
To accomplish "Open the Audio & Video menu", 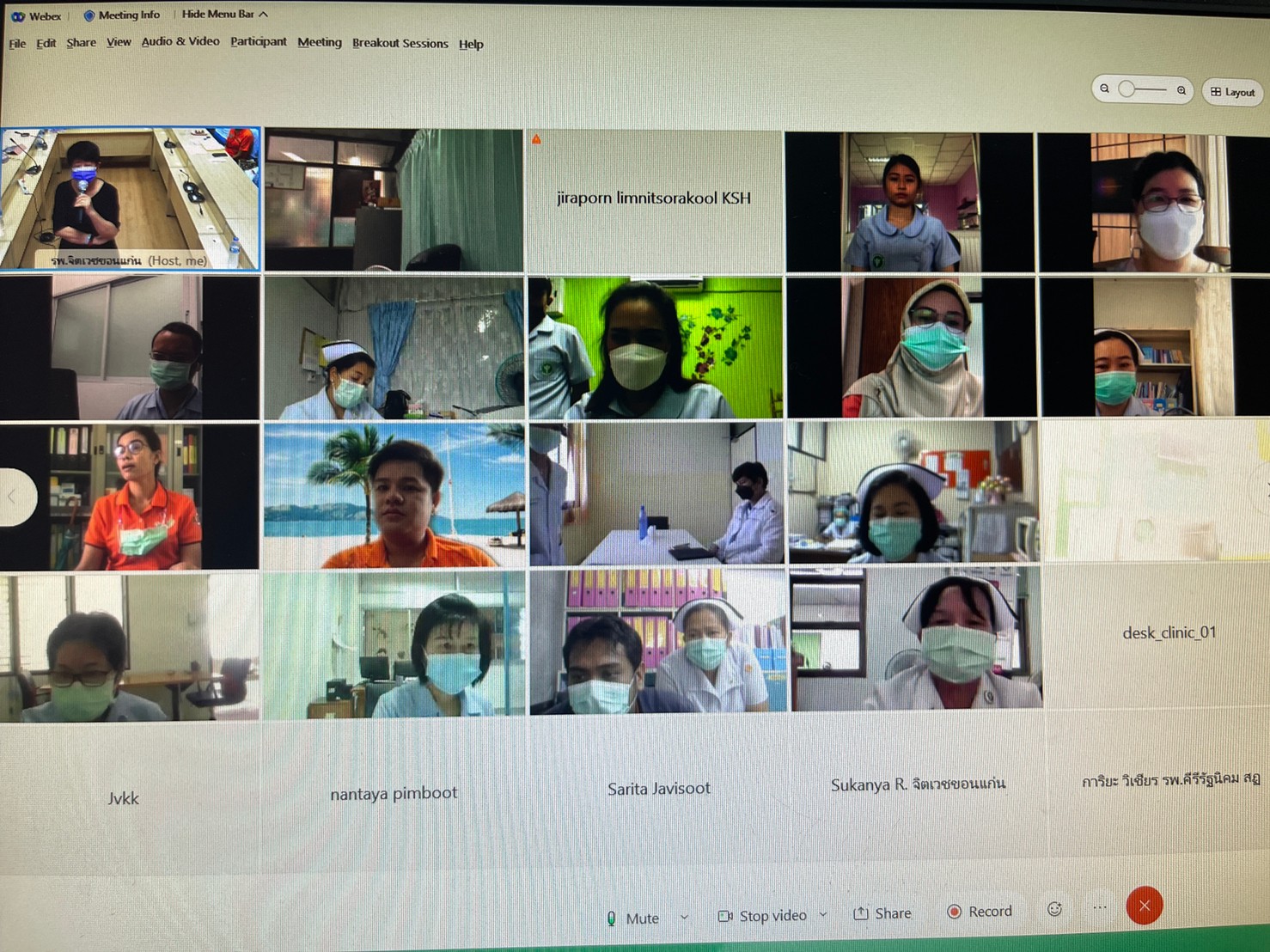I will coord(180,41).
